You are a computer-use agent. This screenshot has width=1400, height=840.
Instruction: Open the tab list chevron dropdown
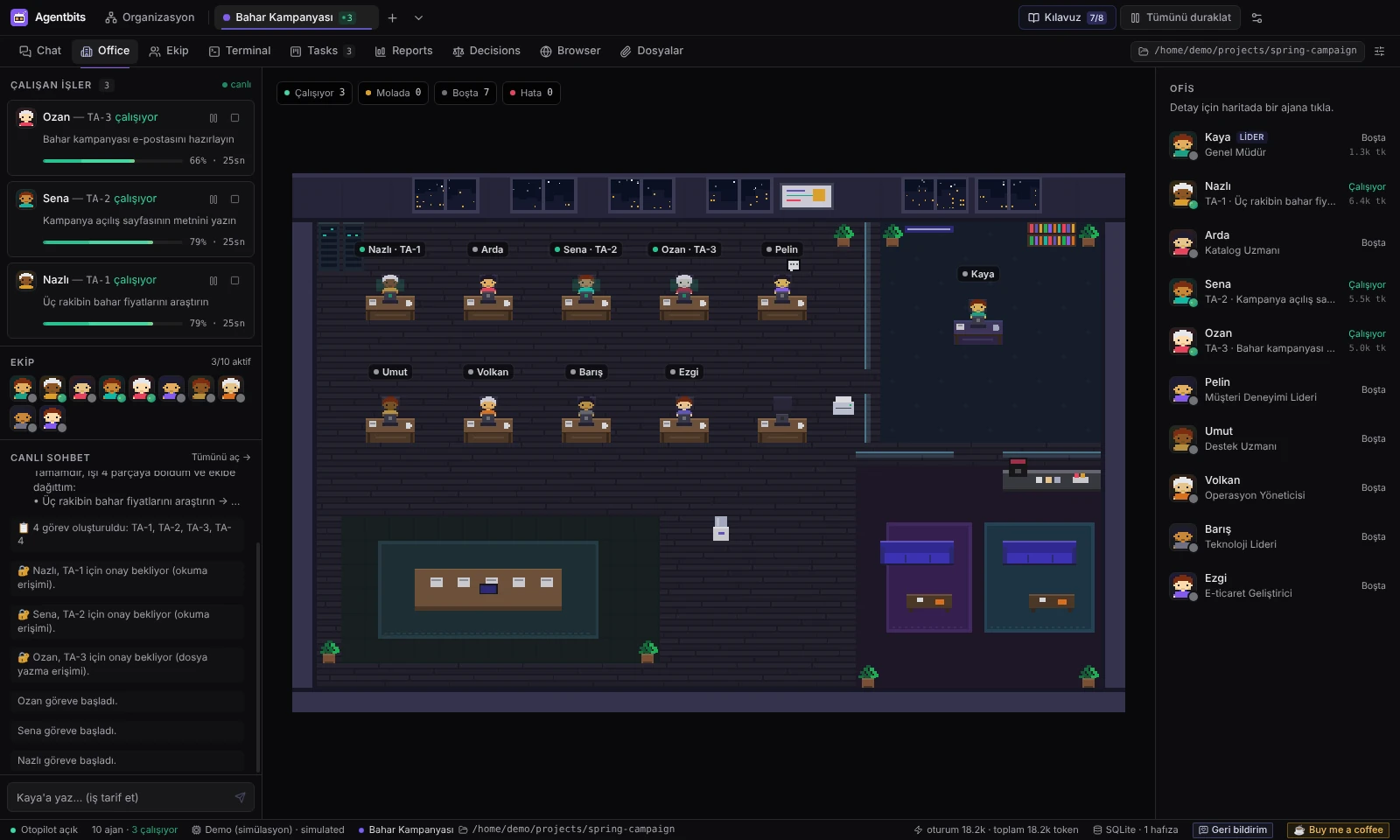tap(418, 17)
